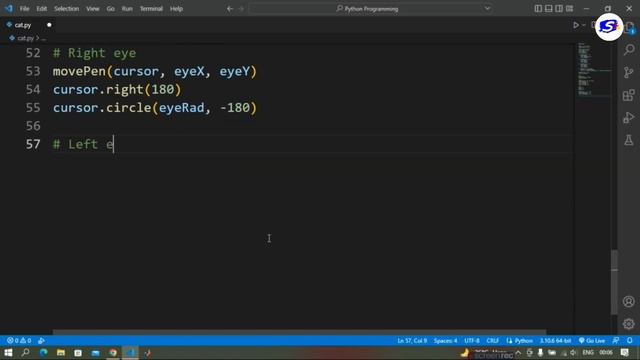Open the Extensions view
Screen dimensions: 640x360
pyautogui.click(x=629, y=95)
